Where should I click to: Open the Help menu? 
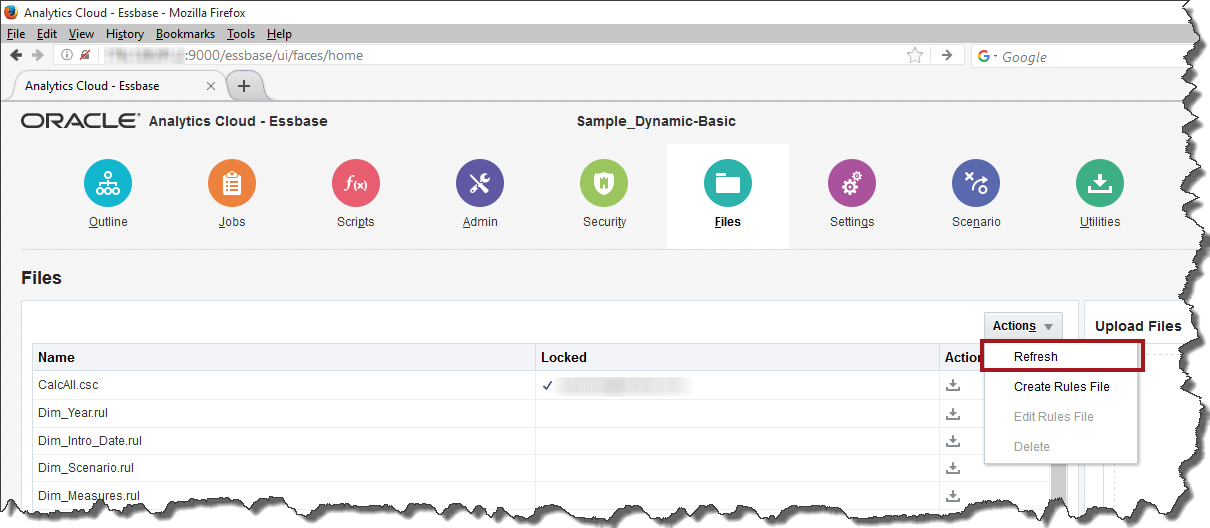click(x=279, y=34)
